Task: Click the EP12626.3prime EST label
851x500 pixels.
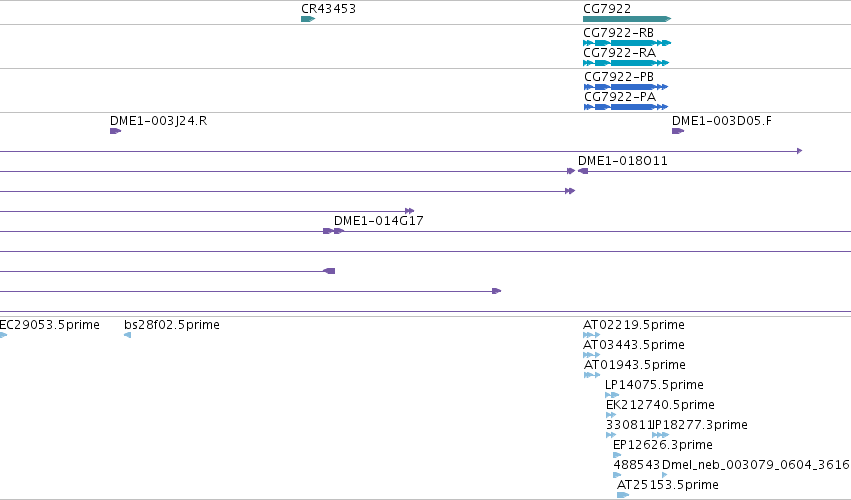Action: (663, 445)
